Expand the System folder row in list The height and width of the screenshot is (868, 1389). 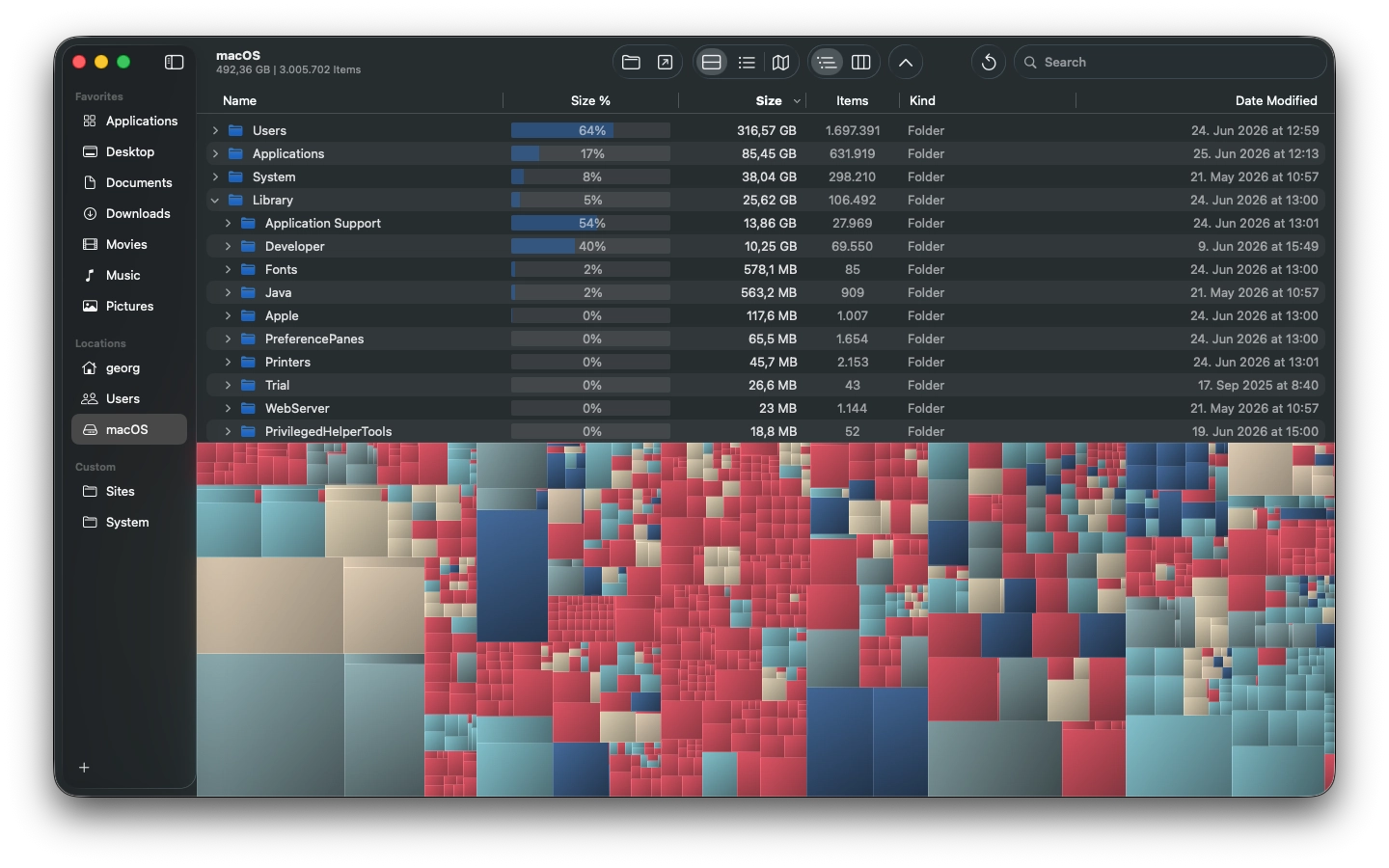point(215,176)
